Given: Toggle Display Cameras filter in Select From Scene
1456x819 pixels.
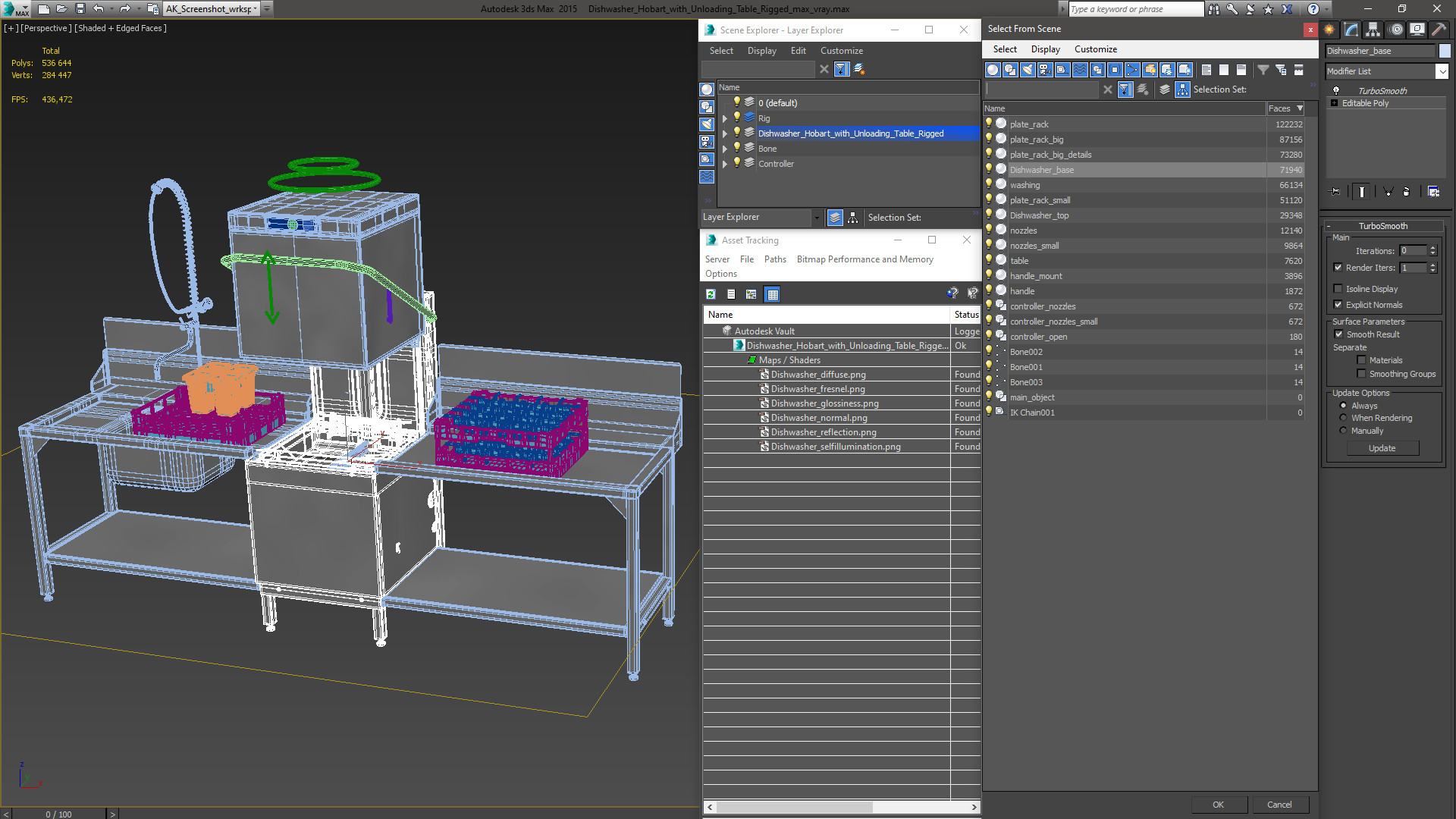Looking at the screenshot, I should 1045,70.
